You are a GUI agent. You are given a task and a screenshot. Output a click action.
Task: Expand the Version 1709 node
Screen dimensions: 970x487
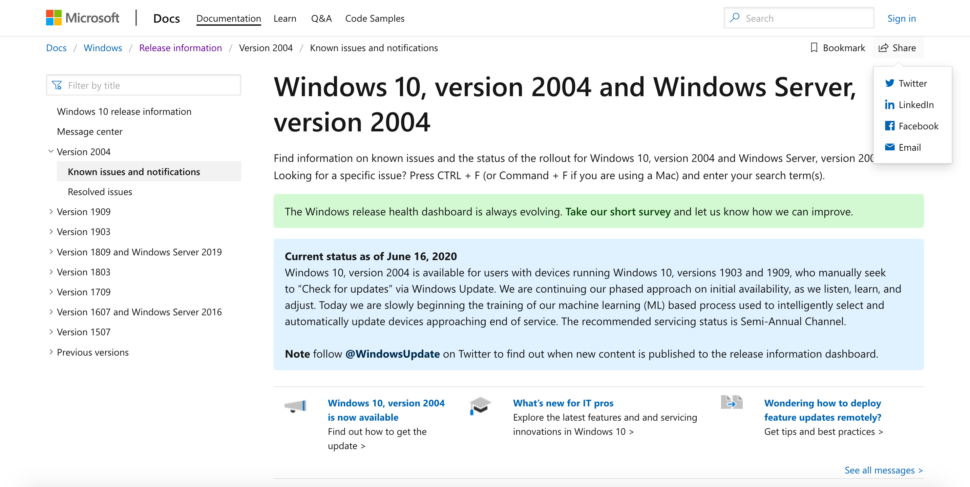point(51,292)
